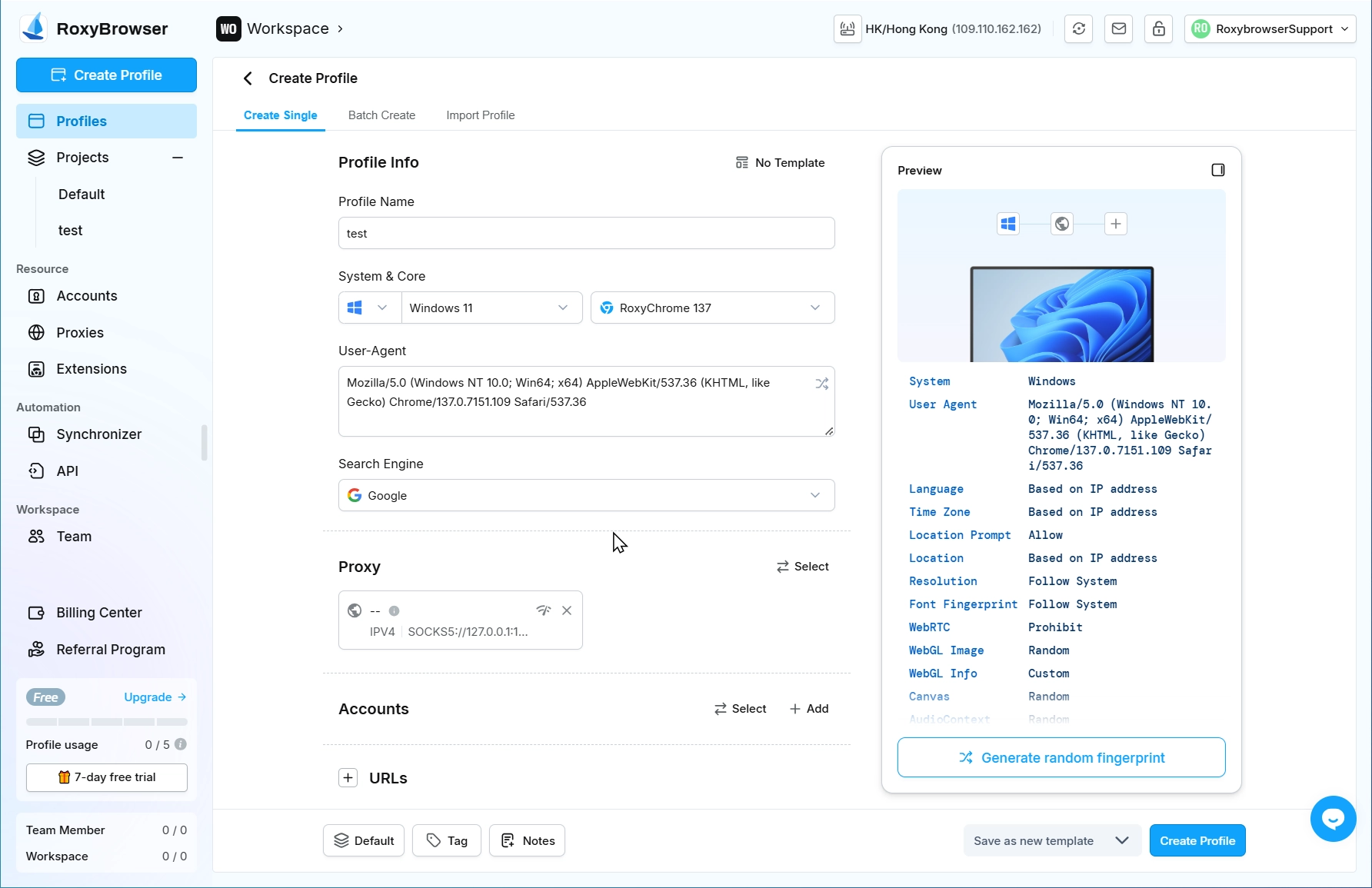Screen dimensions: 1372x888
Task: Click the refresh icon in top bar
Action: pos(1079,29)
